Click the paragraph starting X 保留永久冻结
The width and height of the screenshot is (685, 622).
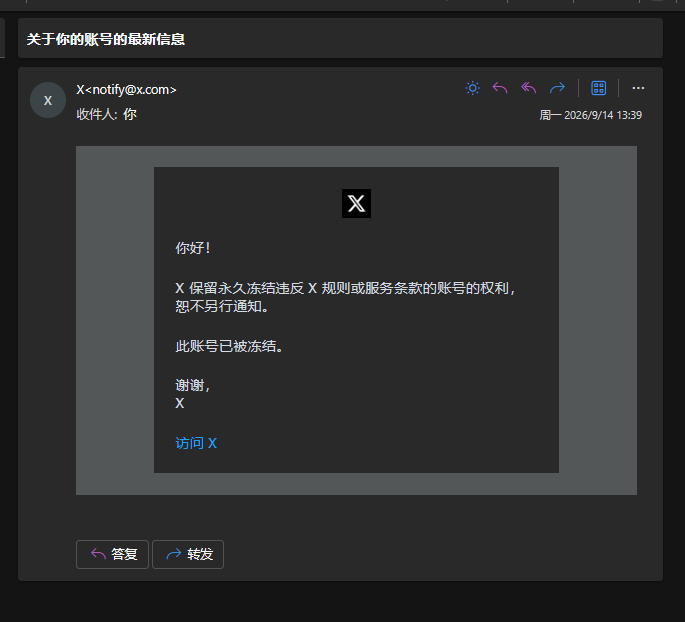point(346,297)
